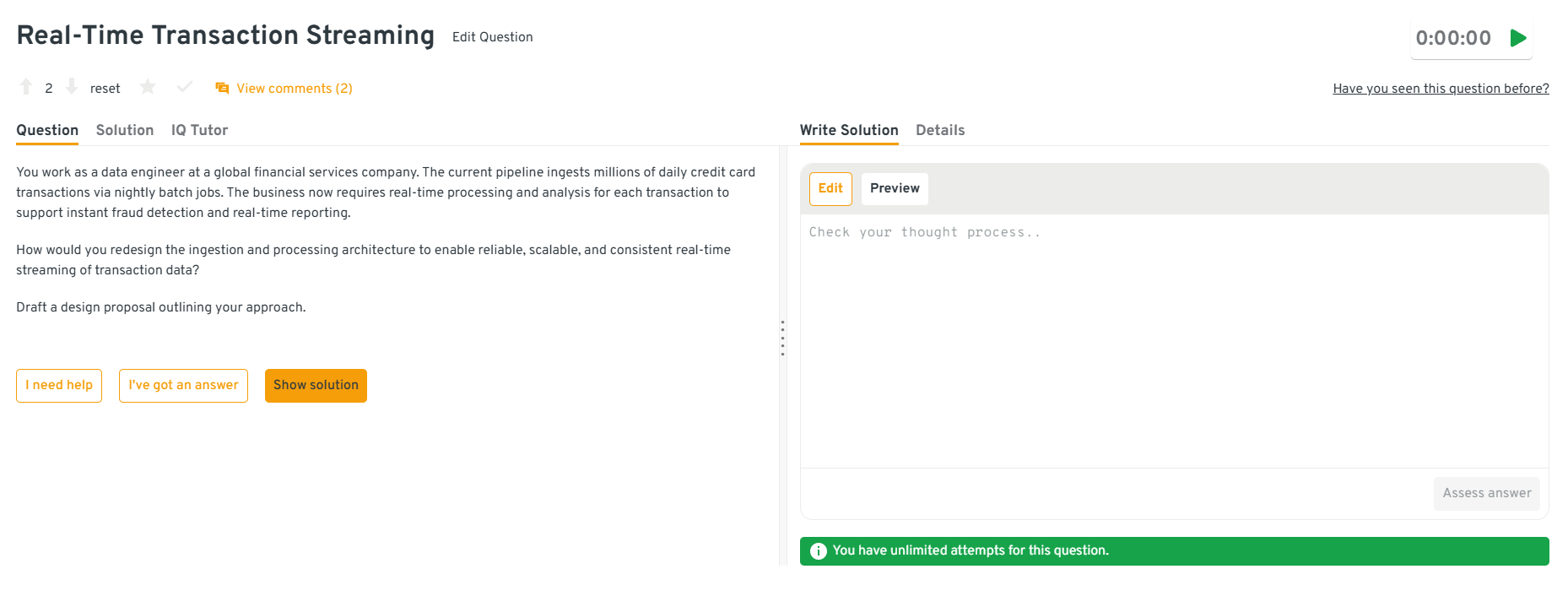1568x596 pixels.
Task: Click the I need help button
Action: tap(59, 386)
